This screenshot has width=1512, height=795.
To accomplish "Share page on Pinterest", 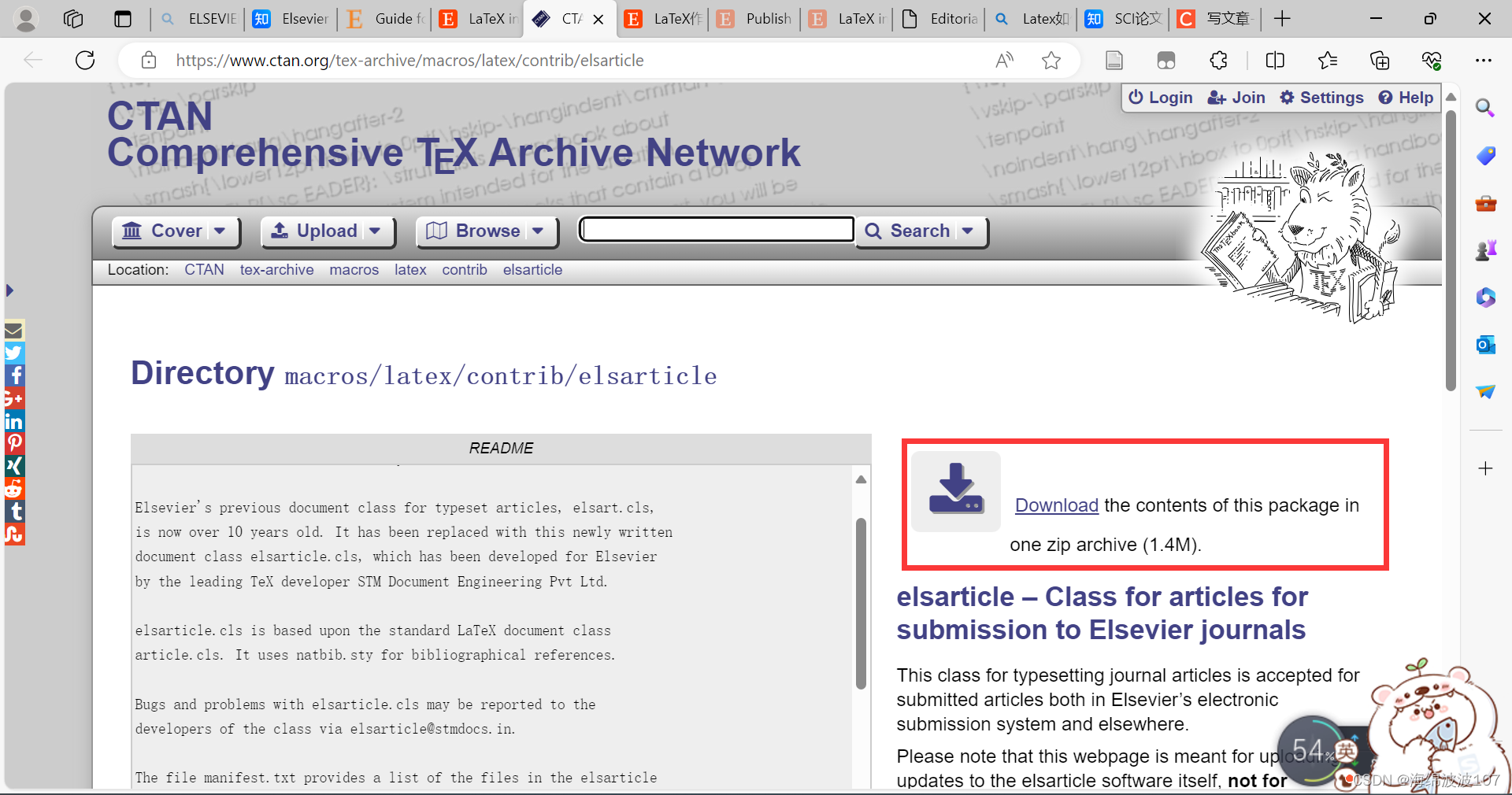I will (x=14, y=443).
